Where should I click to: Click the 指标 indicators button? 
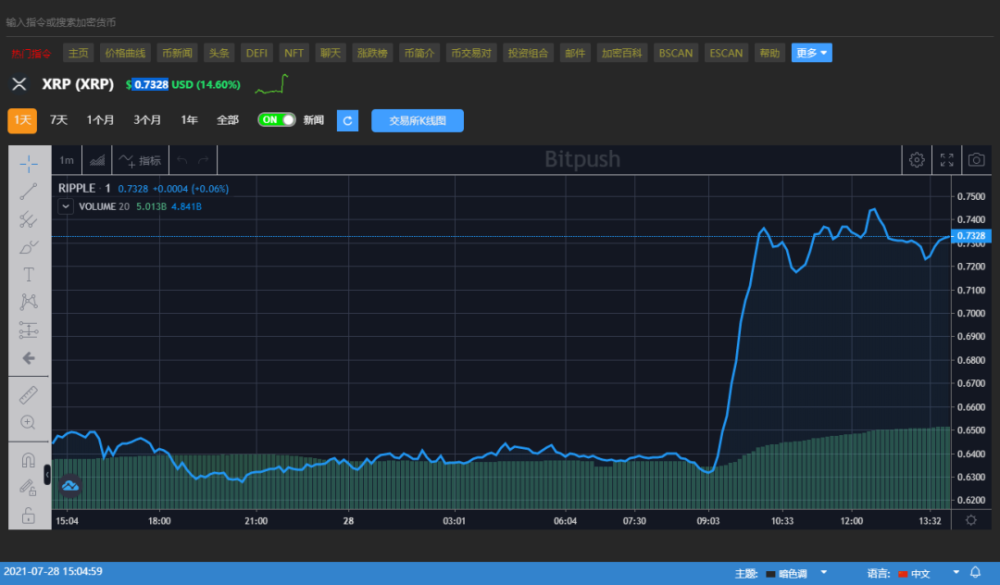pyautogui.click(x=152, y=159)
